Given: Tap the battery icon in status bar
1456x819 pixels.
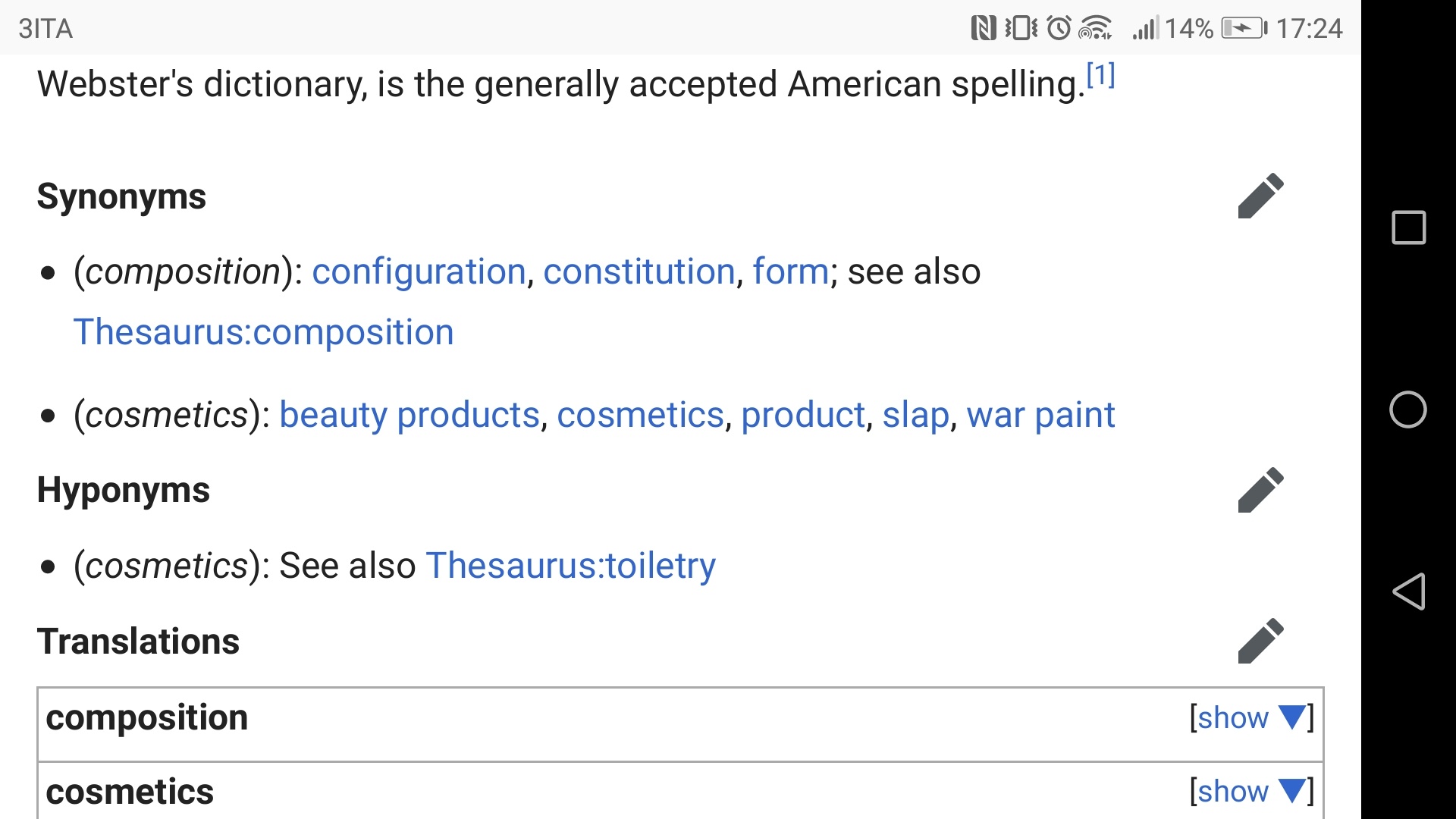Looking at the screenshot, I should (1244, 29).
